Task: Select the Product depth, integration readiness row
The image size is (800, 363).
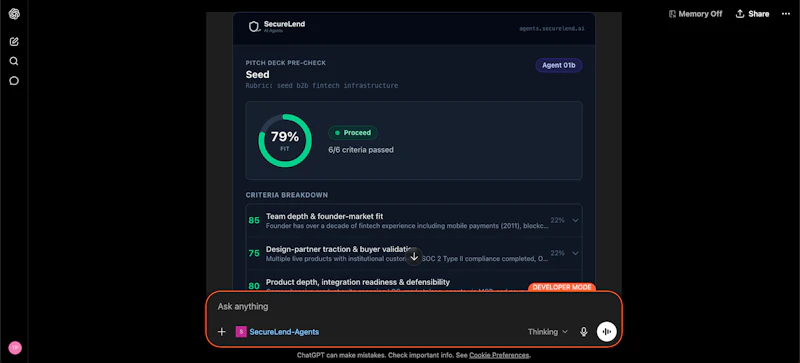Action: pos(414,282)
